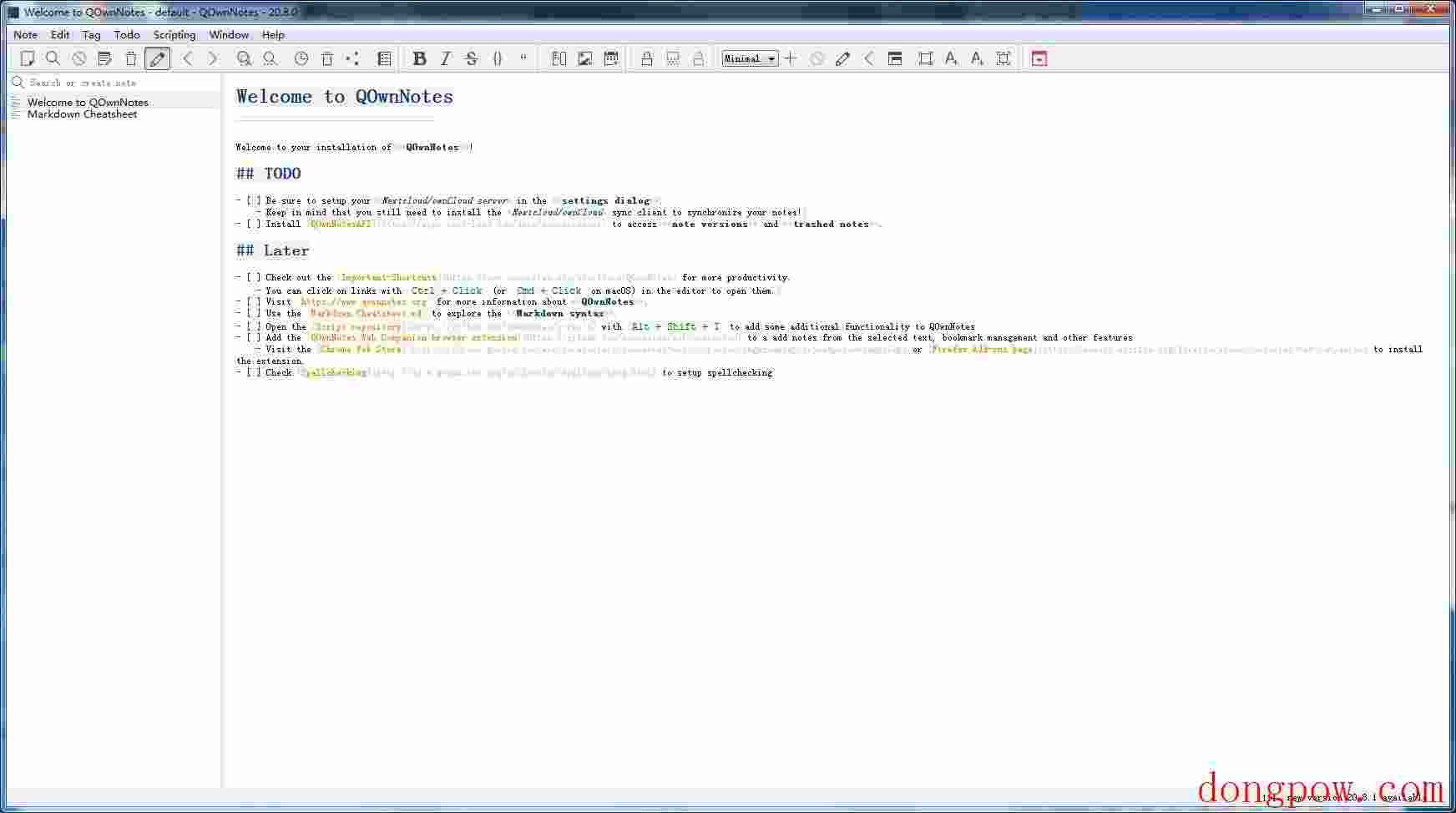Check the 'Visit https://www.qownnotes.org' checkbox
This screenshot has height=813, width=1456.
(x=254, y=301)
